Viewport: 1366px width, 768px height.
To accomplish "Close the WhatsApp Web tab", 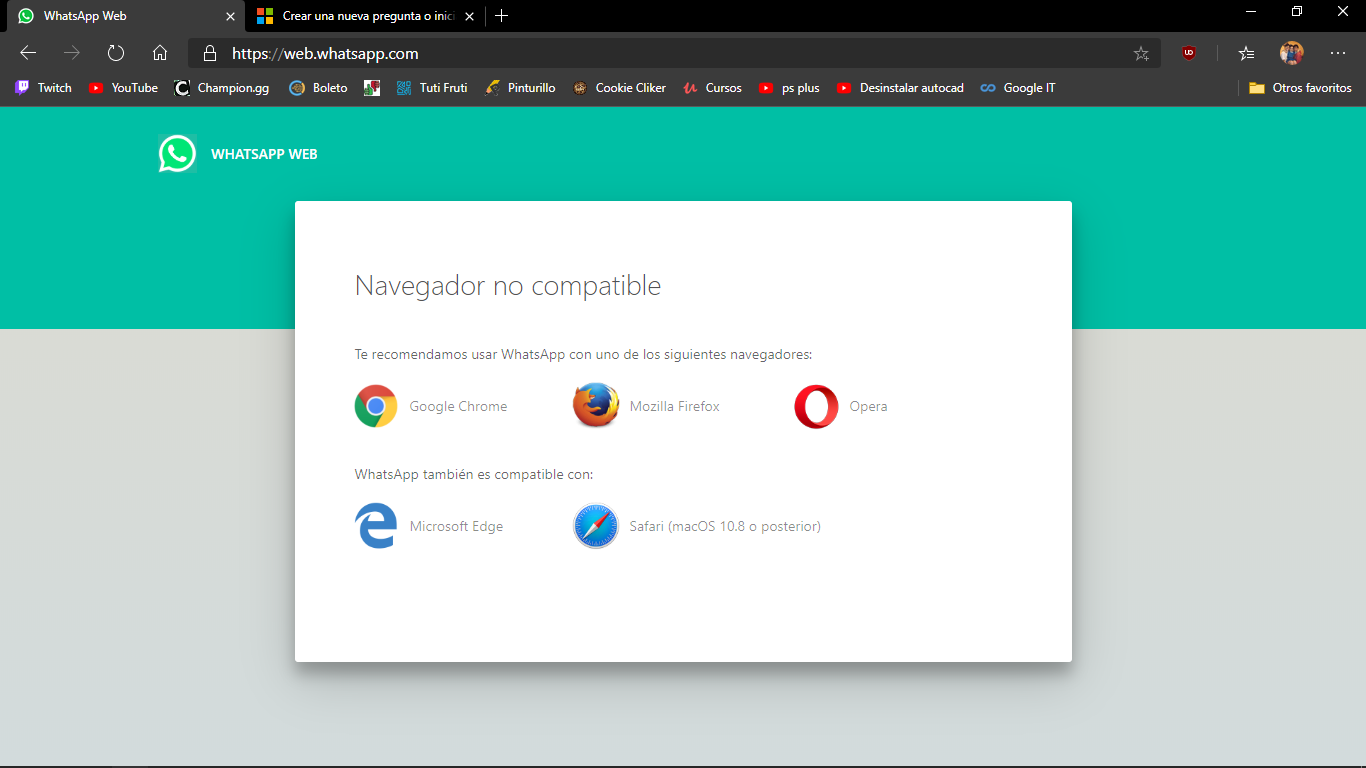I will point(230,16).
